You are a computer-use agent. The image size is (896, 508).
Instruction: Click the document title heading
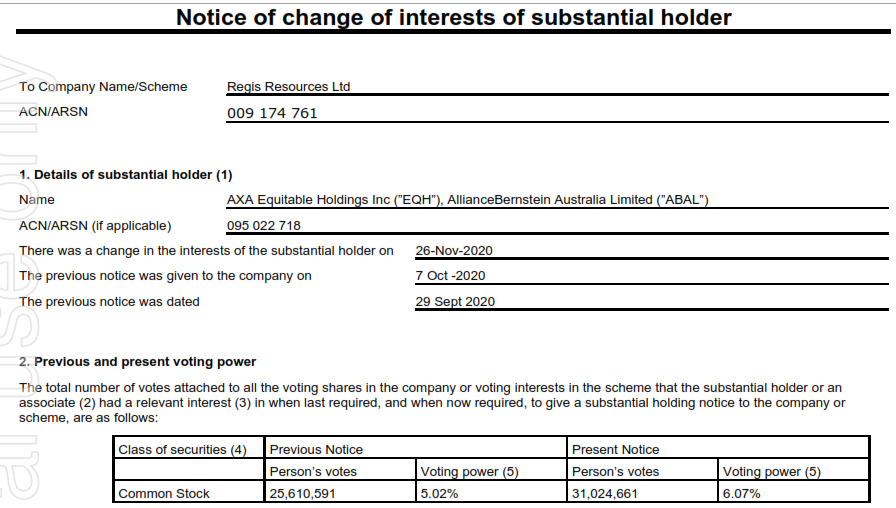[454, 17]
